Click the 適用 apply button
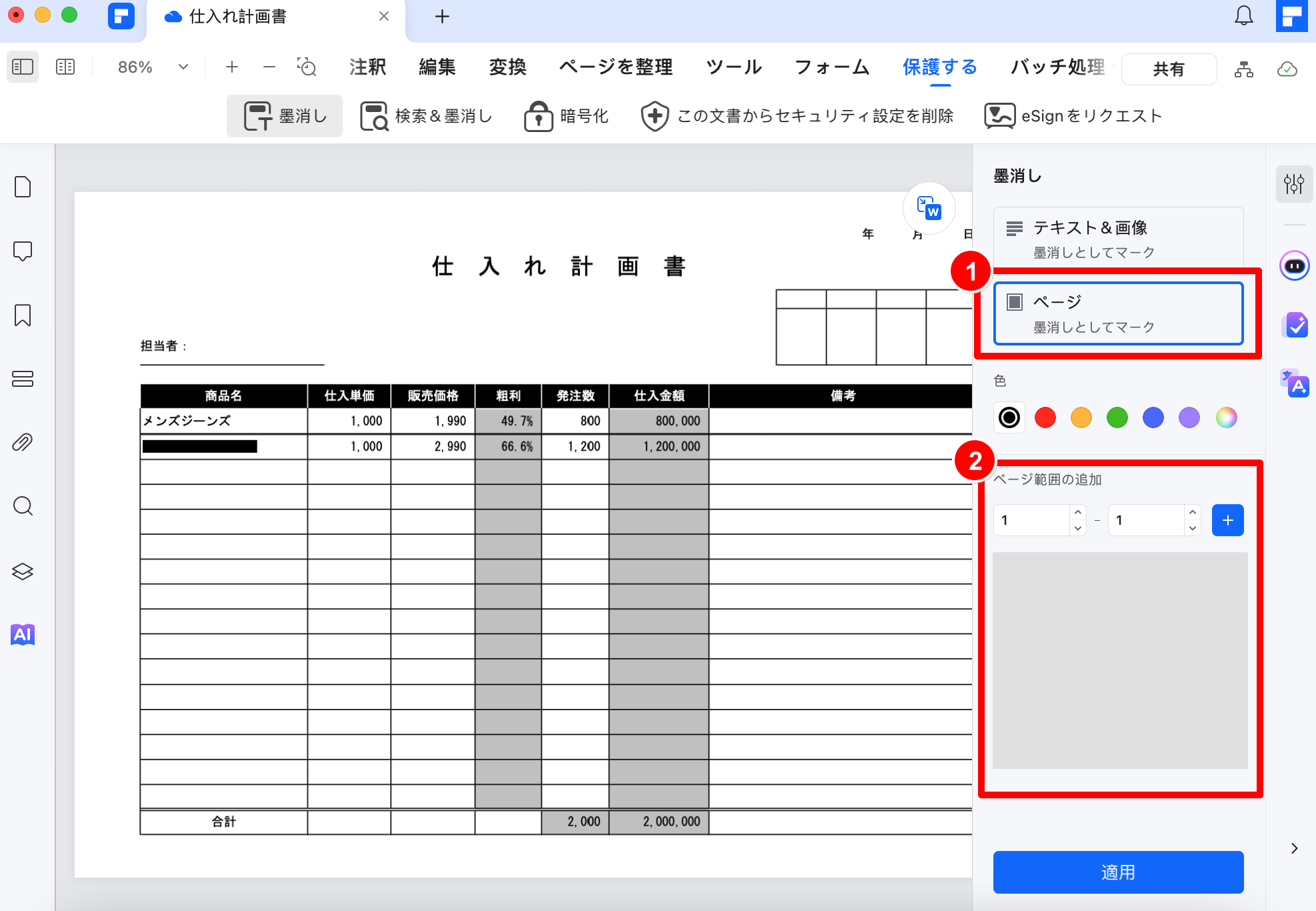1316x911 pixels. tap(1118, 872)
